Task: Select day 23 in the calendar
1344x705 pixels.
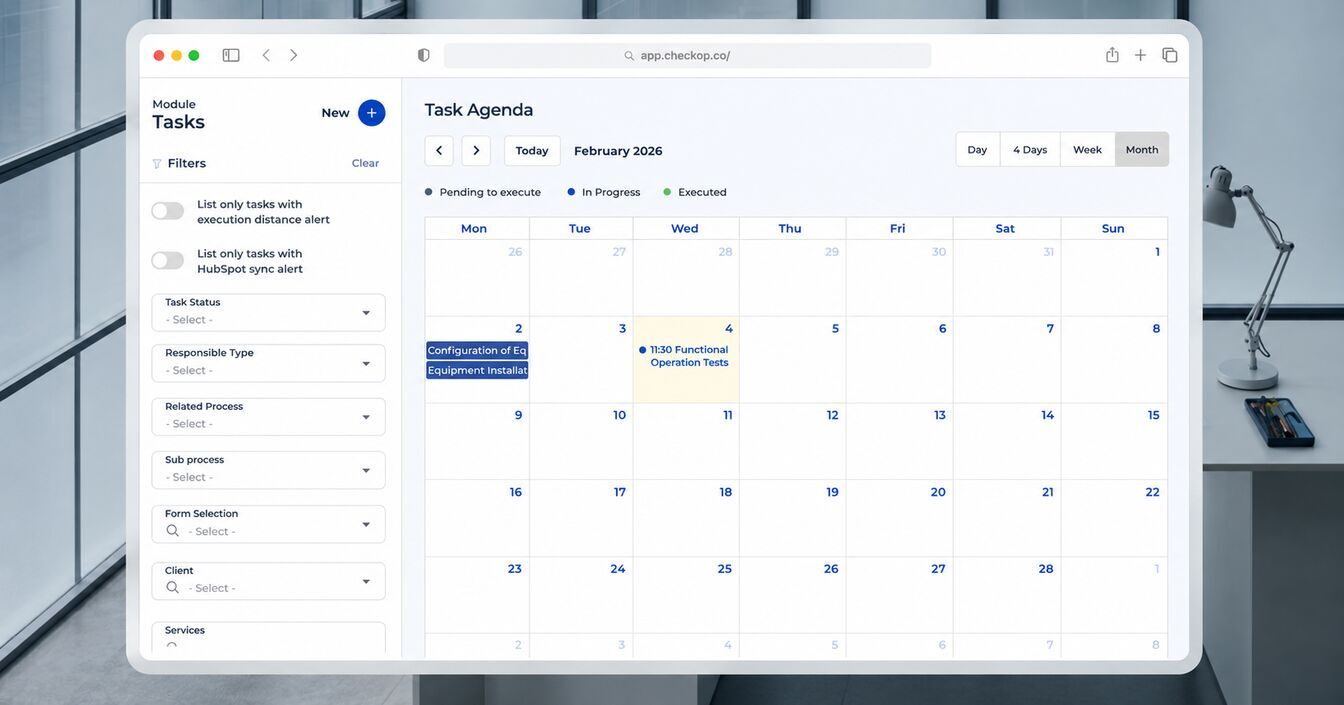Action: coord(515,569)
